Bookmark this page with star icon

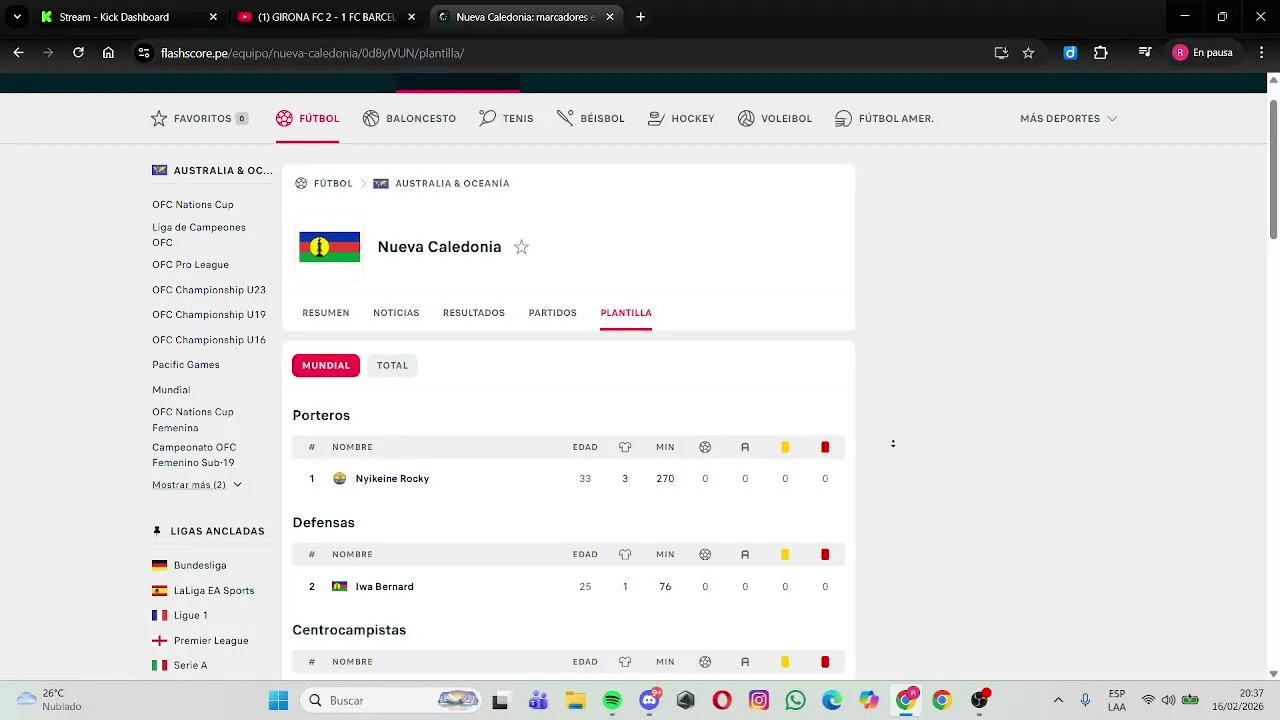pyautogui.click(x=1028, y=53)
